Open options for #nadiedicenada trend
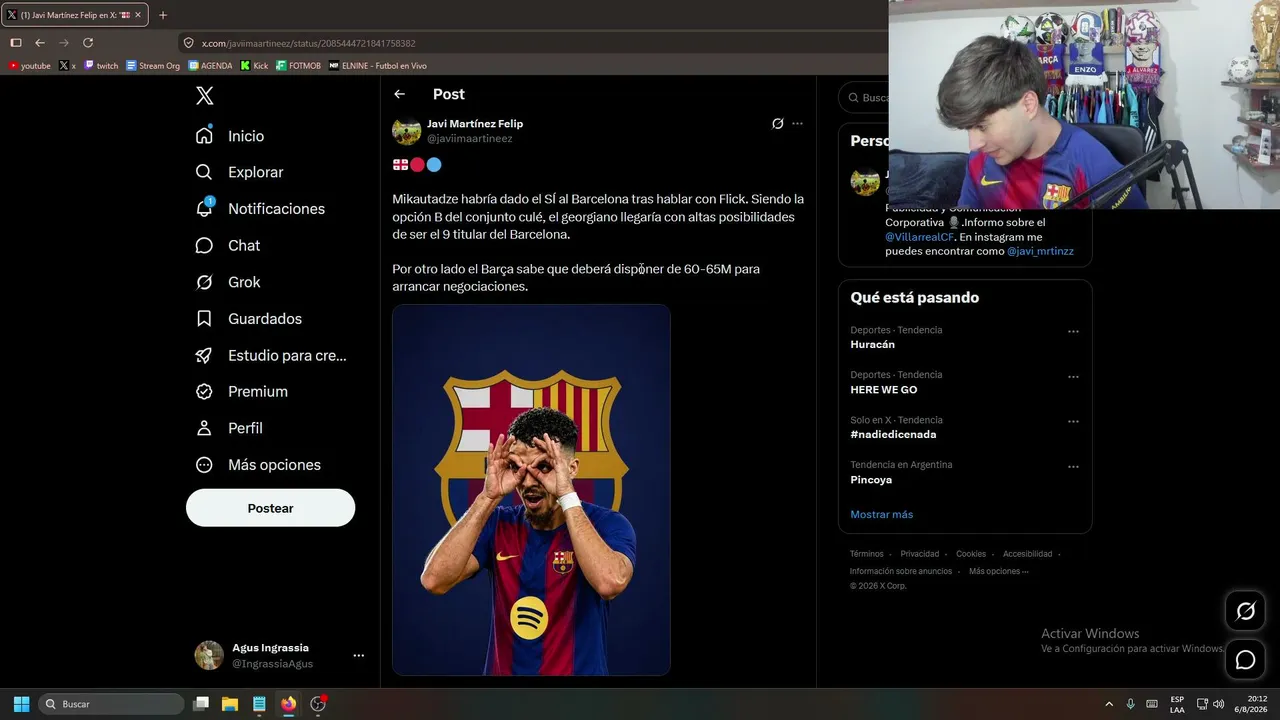 pyautogui.click(x=1073, y=421)
